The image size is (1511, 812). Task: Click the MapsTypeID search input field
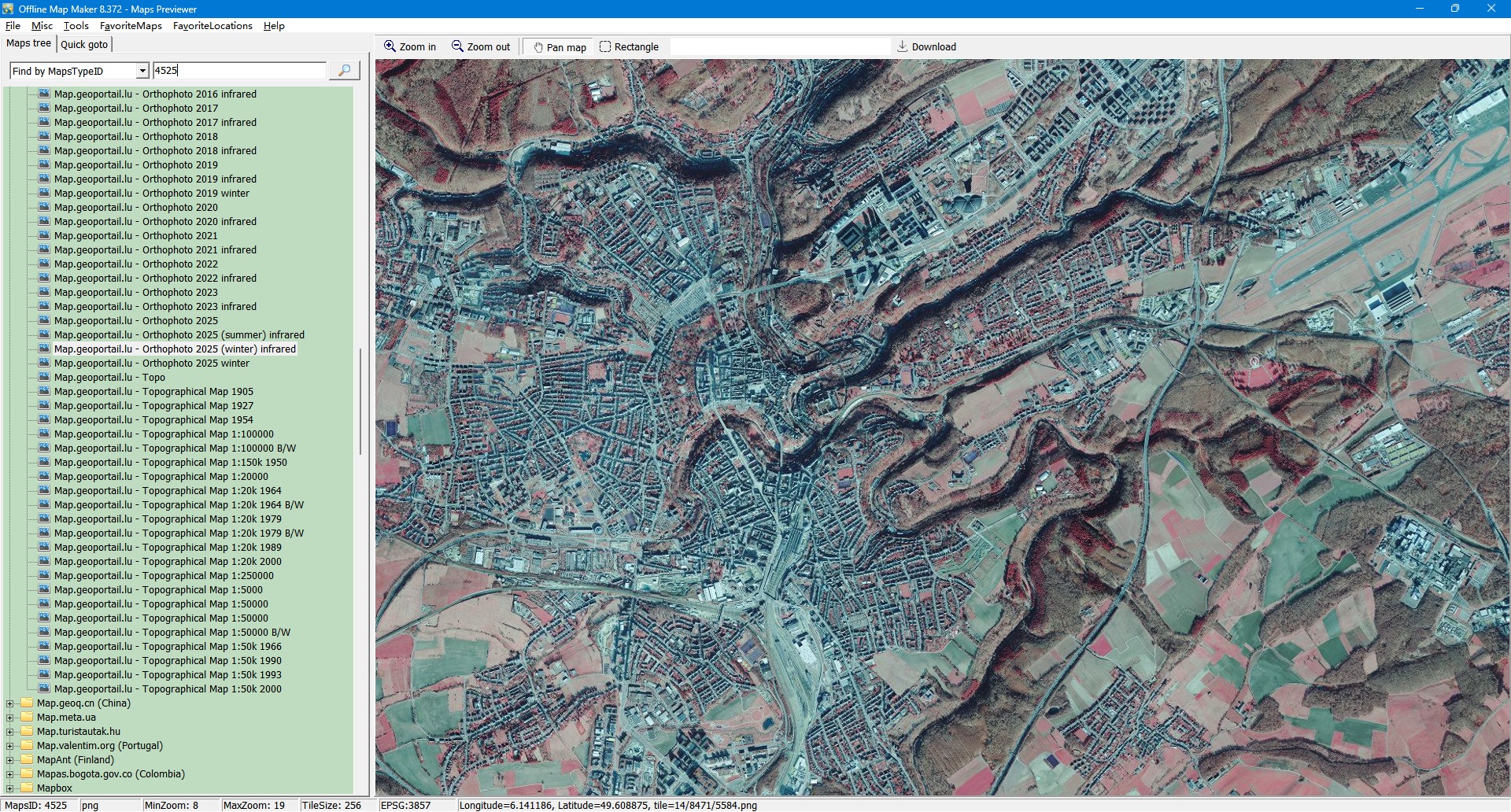pos(239,71)
